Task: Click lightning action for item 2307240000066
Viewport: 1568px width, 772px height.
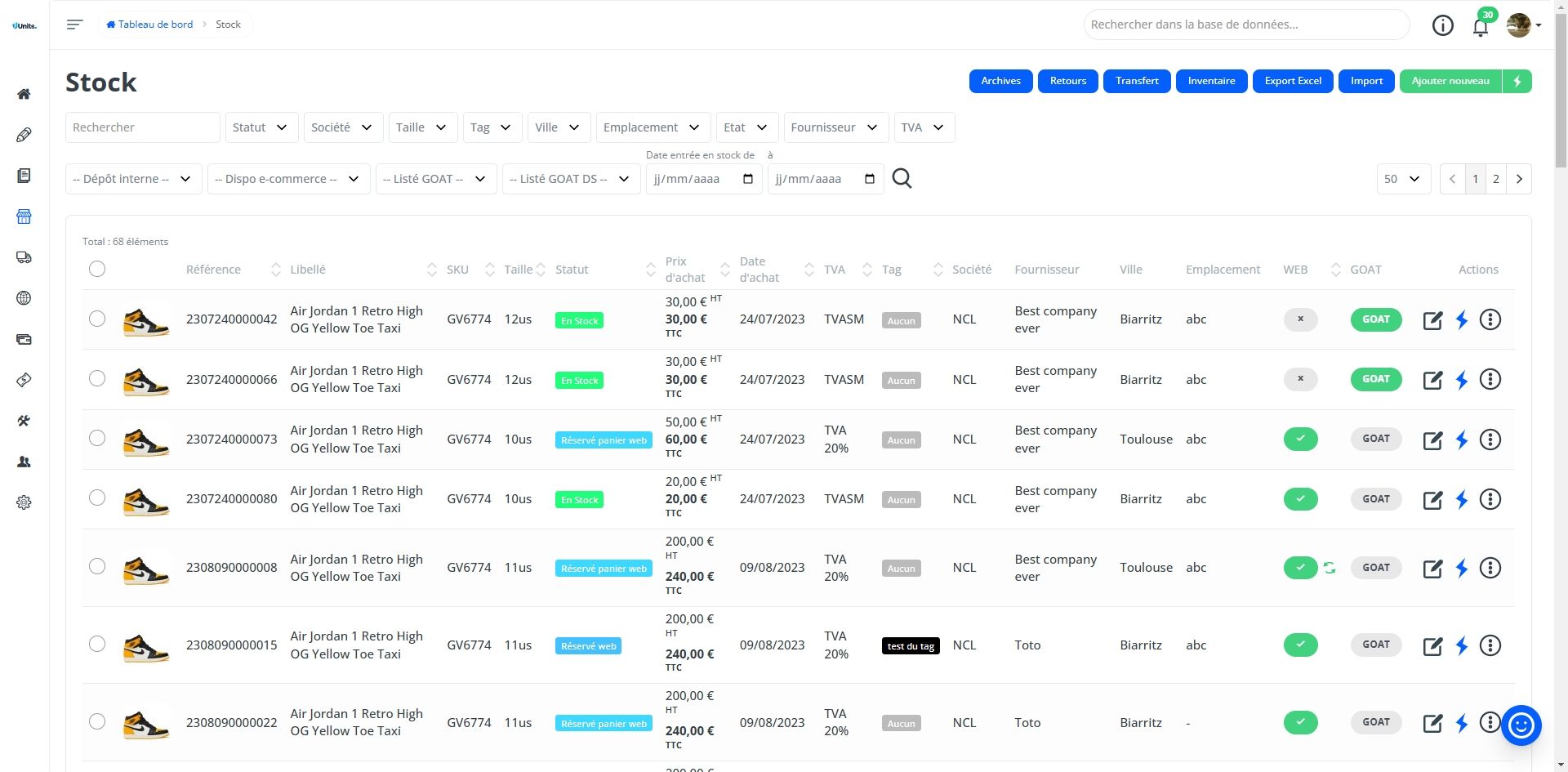Action: point(1462,380)
